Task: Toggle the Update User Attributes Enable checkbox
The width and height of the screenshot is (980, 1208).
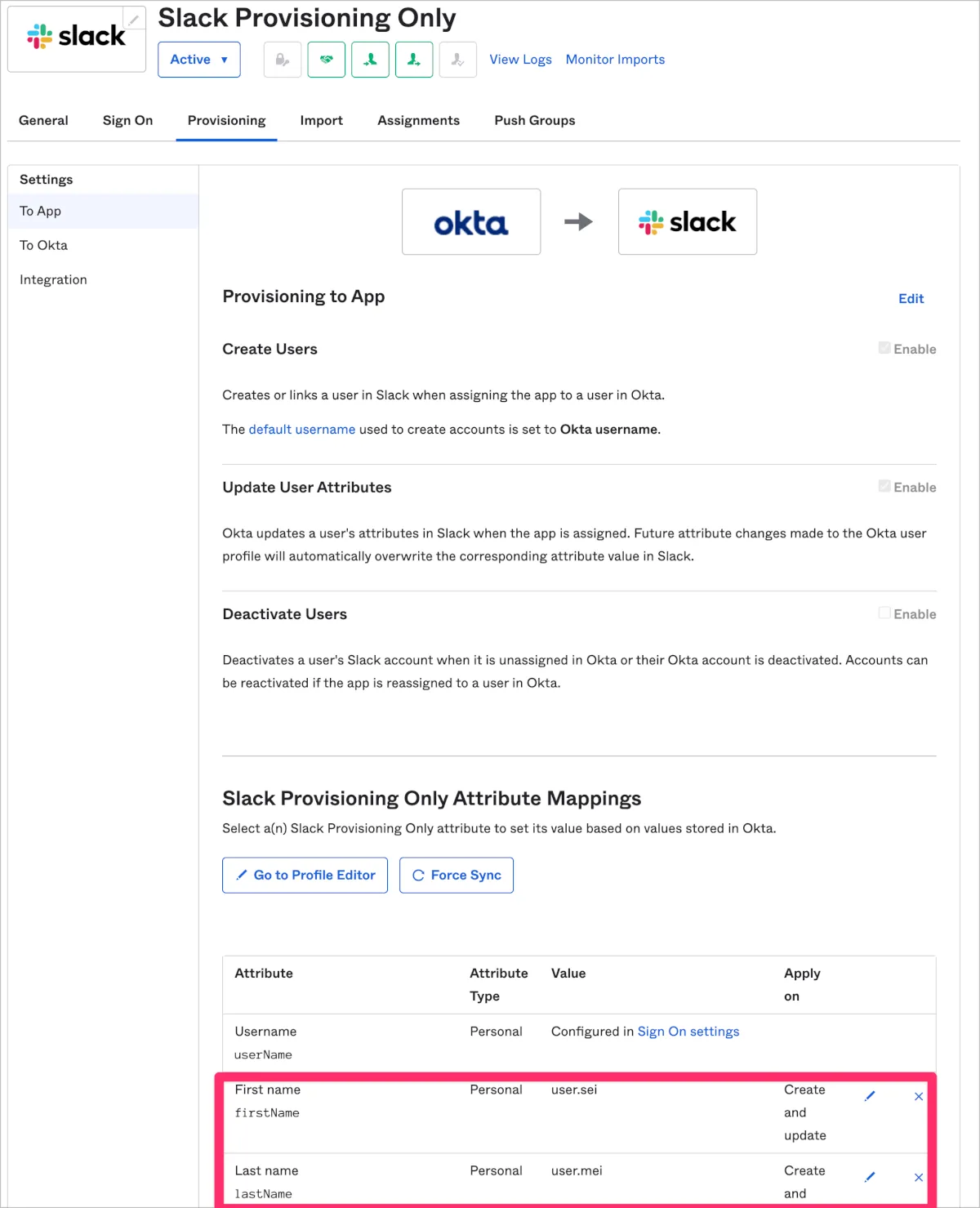Action: (x=884, y=486)
